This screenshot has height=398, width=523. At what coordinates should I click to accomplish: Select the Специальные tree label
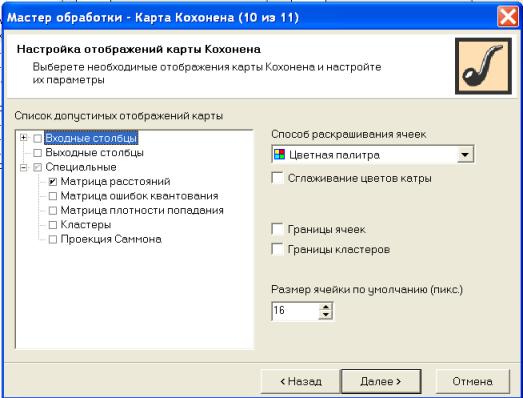point(81,167)
